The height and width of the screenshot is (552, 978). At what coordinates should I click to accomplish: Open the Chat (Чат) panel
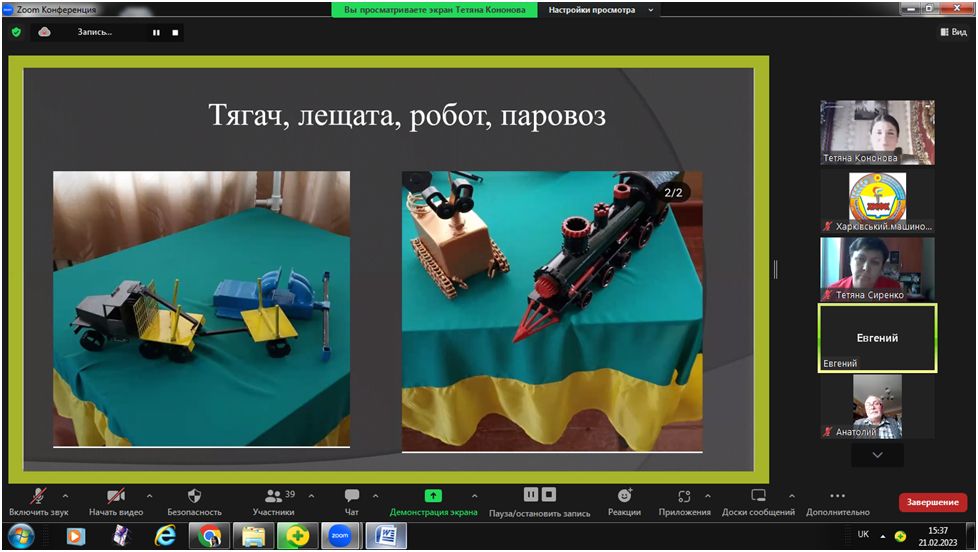(x=352, y=502)
